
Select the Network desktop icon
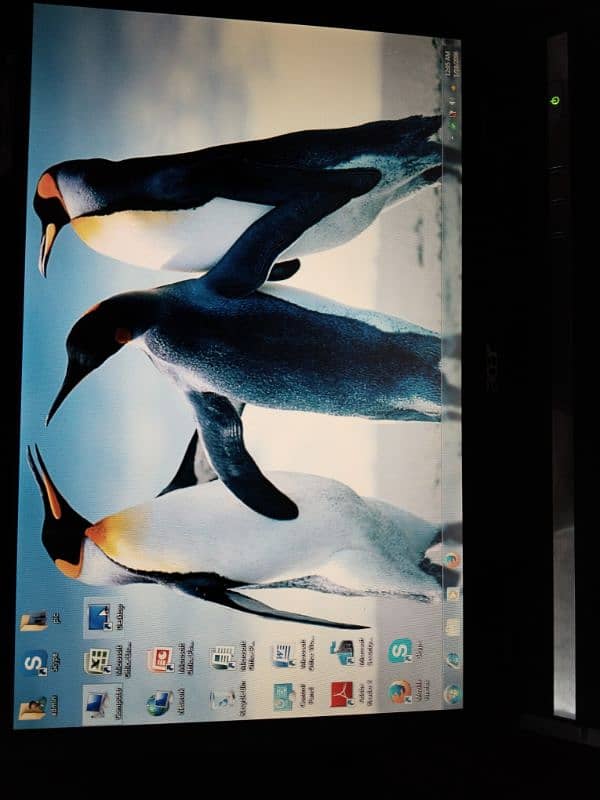tap(159, 703)
